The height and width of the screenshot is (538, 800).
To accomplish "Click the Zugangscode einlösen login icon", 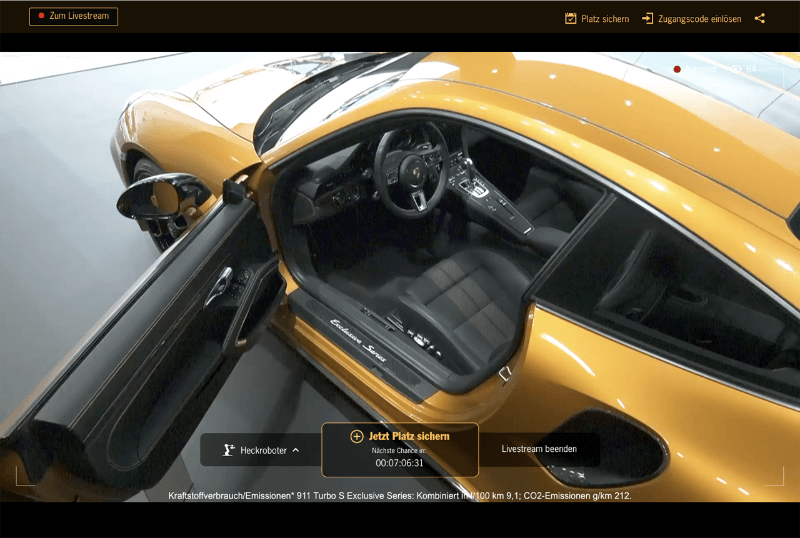I will tap(647, 18).
